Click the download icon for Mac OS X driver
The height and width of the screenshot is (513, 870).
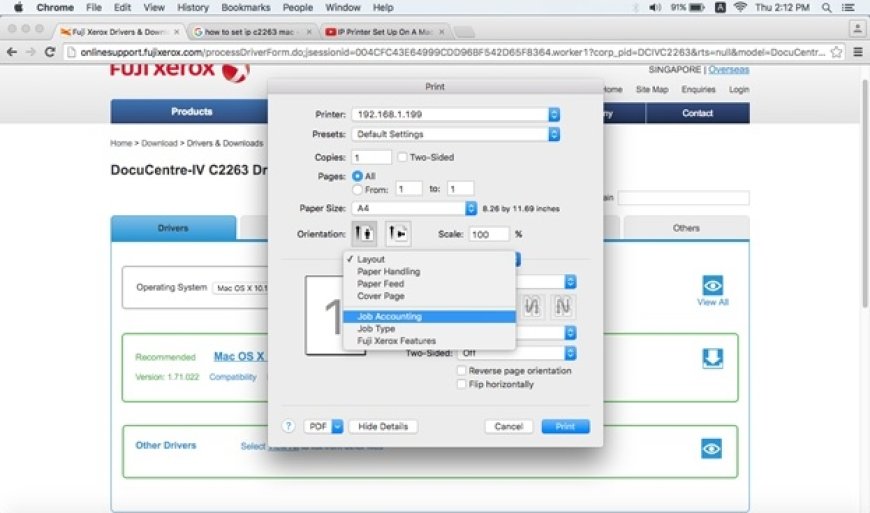tap(712, 358)
